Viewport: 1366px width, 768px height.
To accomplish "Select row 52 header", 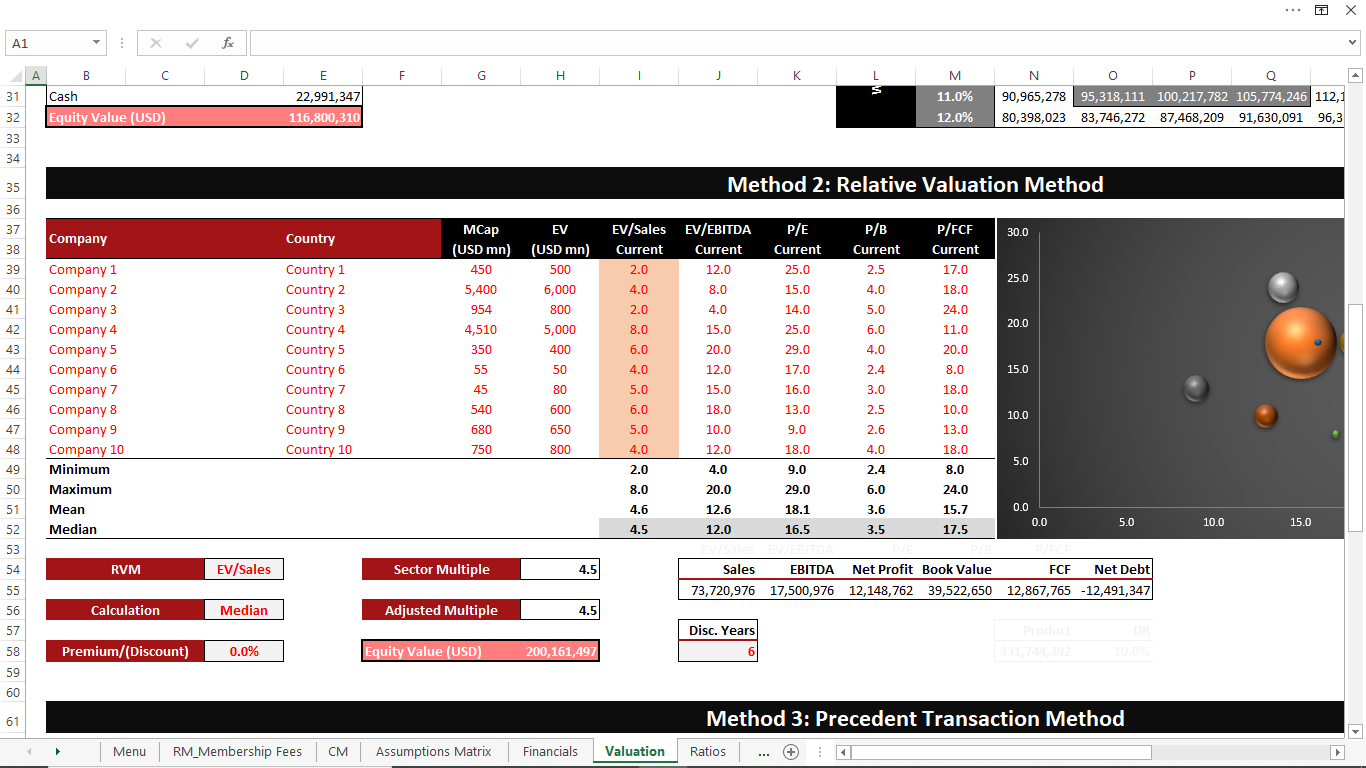I will [x=12, y=529].
